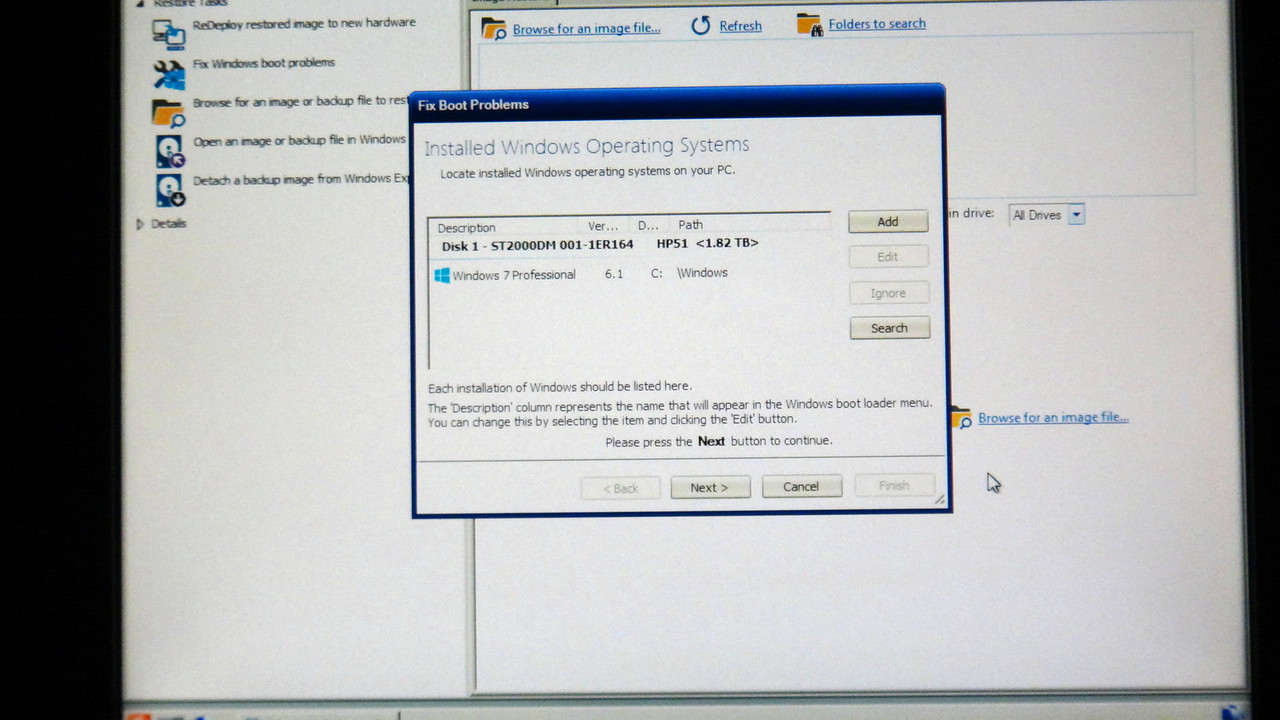Click the Windows logo icon beside Windows 7 Professional

442,275
